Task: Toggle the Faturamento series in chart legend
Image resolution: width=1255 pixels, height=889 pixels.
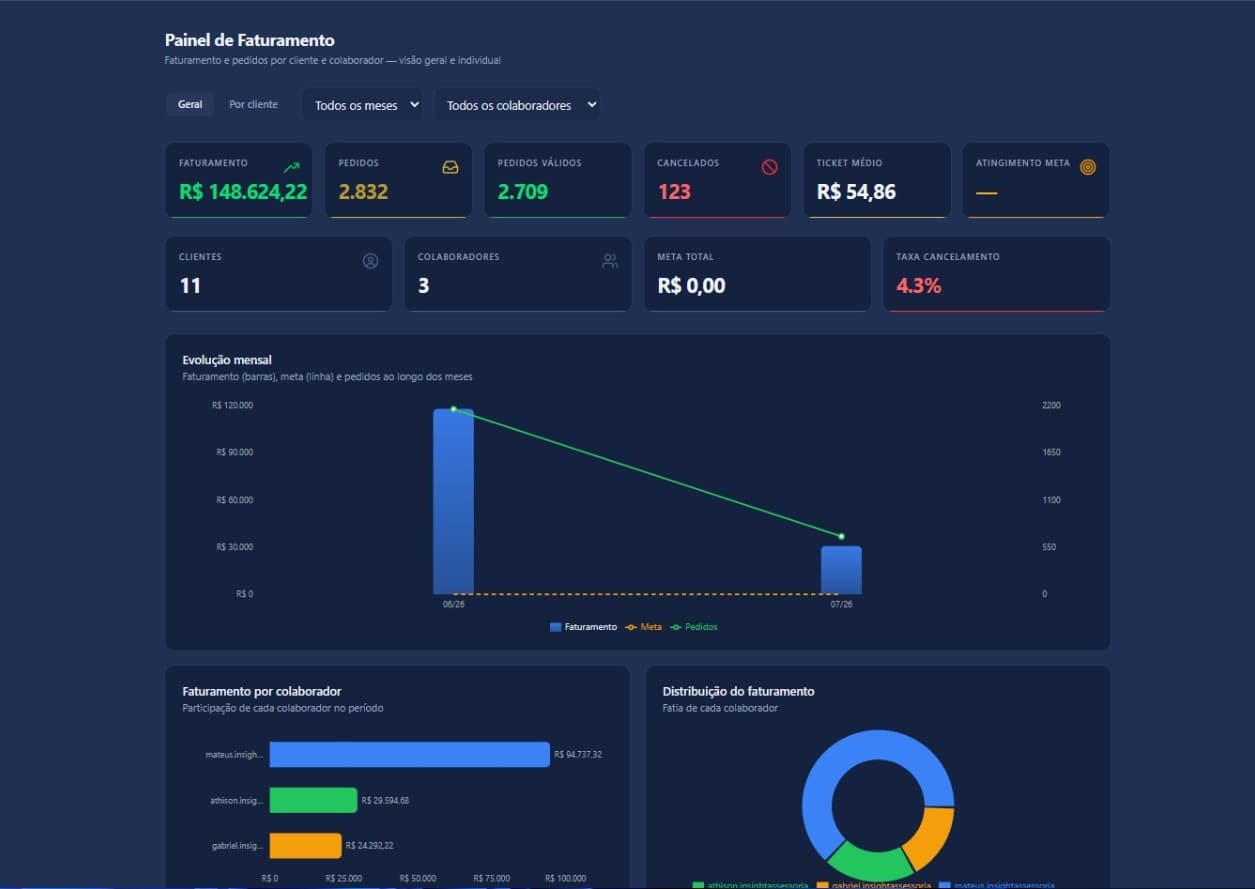Action: tap(584, 627)
